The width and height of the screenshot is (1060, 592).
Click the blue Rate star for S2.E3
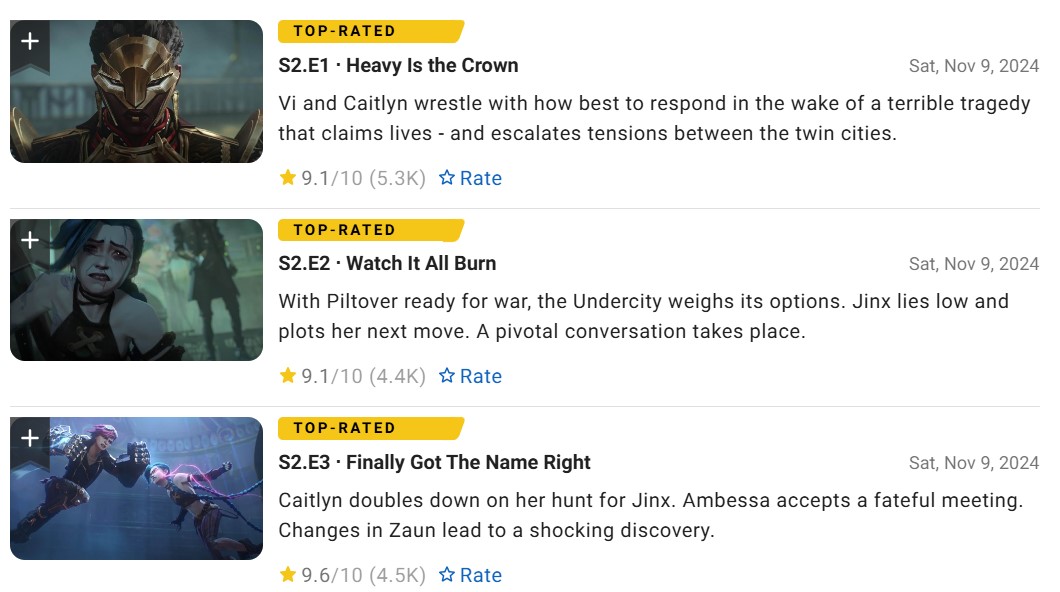click(x=447, y=574)
